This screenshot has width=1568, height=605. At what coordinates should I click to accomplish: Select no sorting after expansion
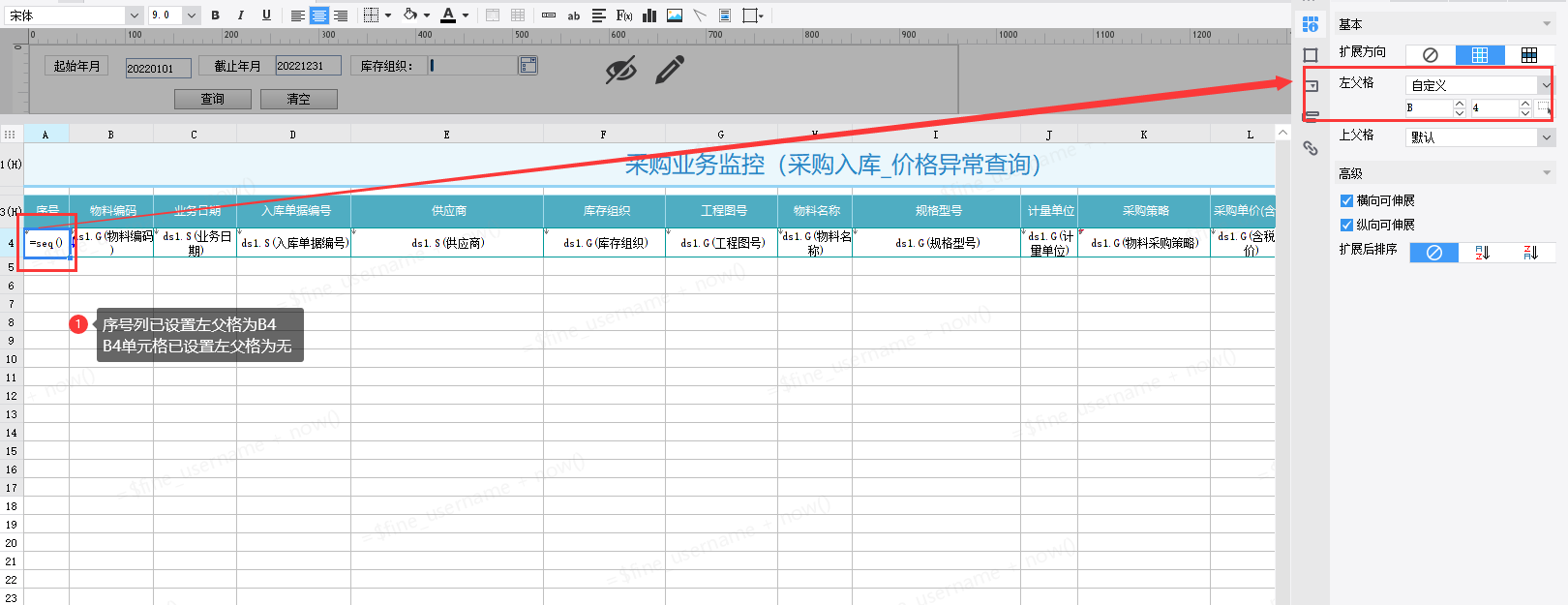(1434, 253)
